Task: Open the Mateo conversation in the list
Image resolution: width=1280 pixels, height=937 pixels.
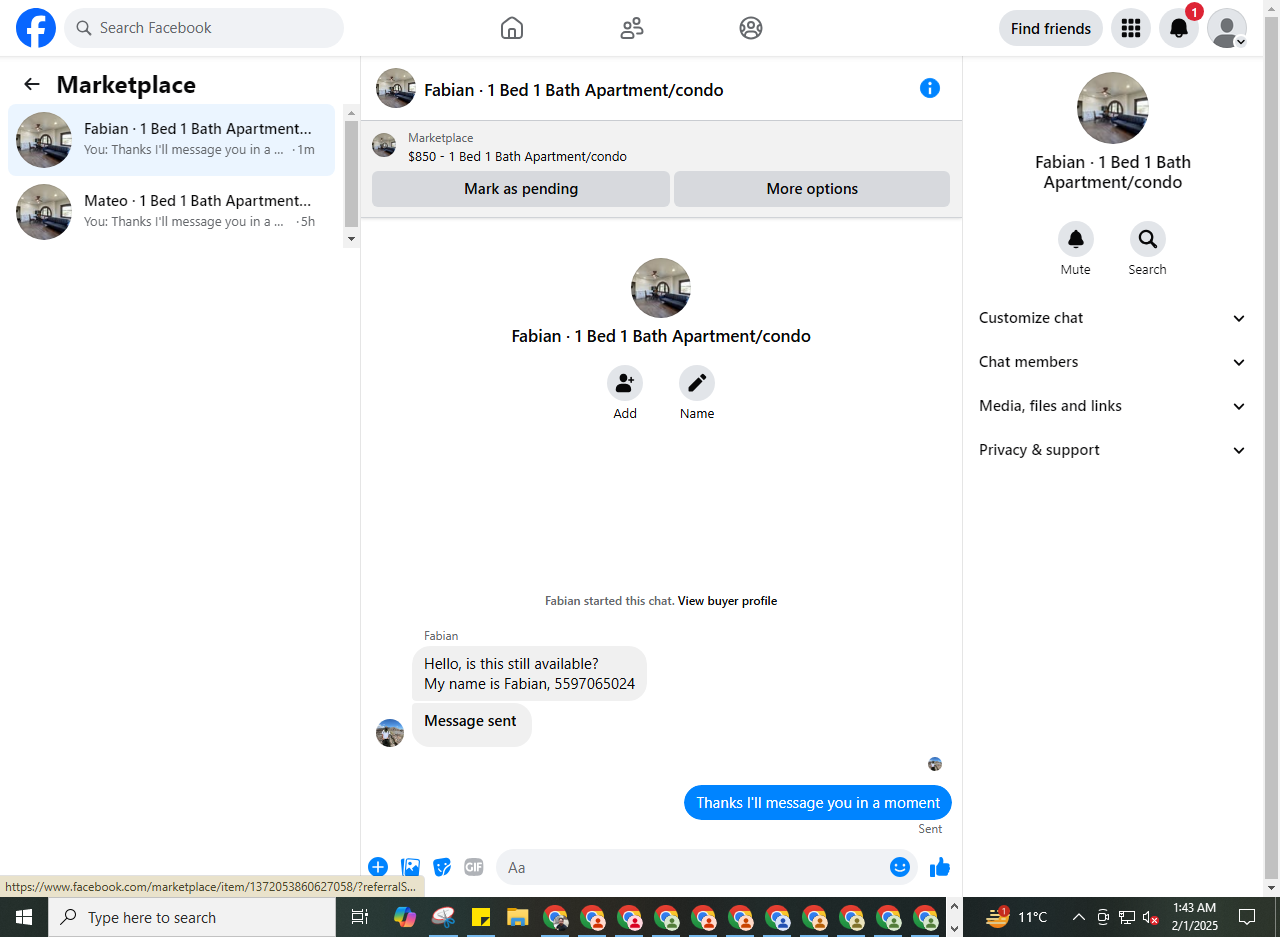Action: click(171, 212)
